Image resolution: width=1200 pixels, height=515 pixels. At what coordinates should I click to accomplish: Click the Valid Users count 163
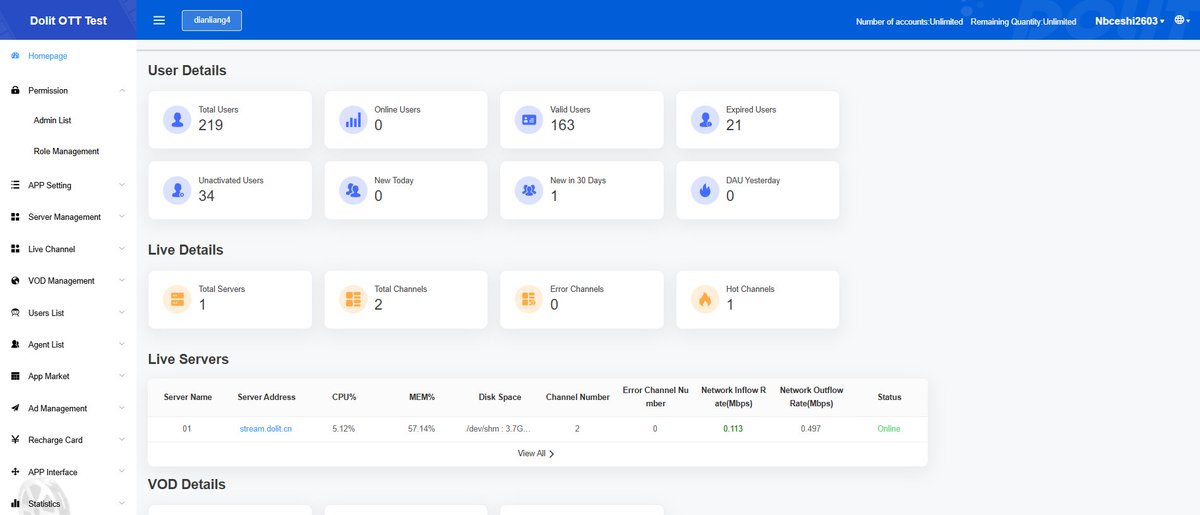pyautogui.click(x=563, y=125)
